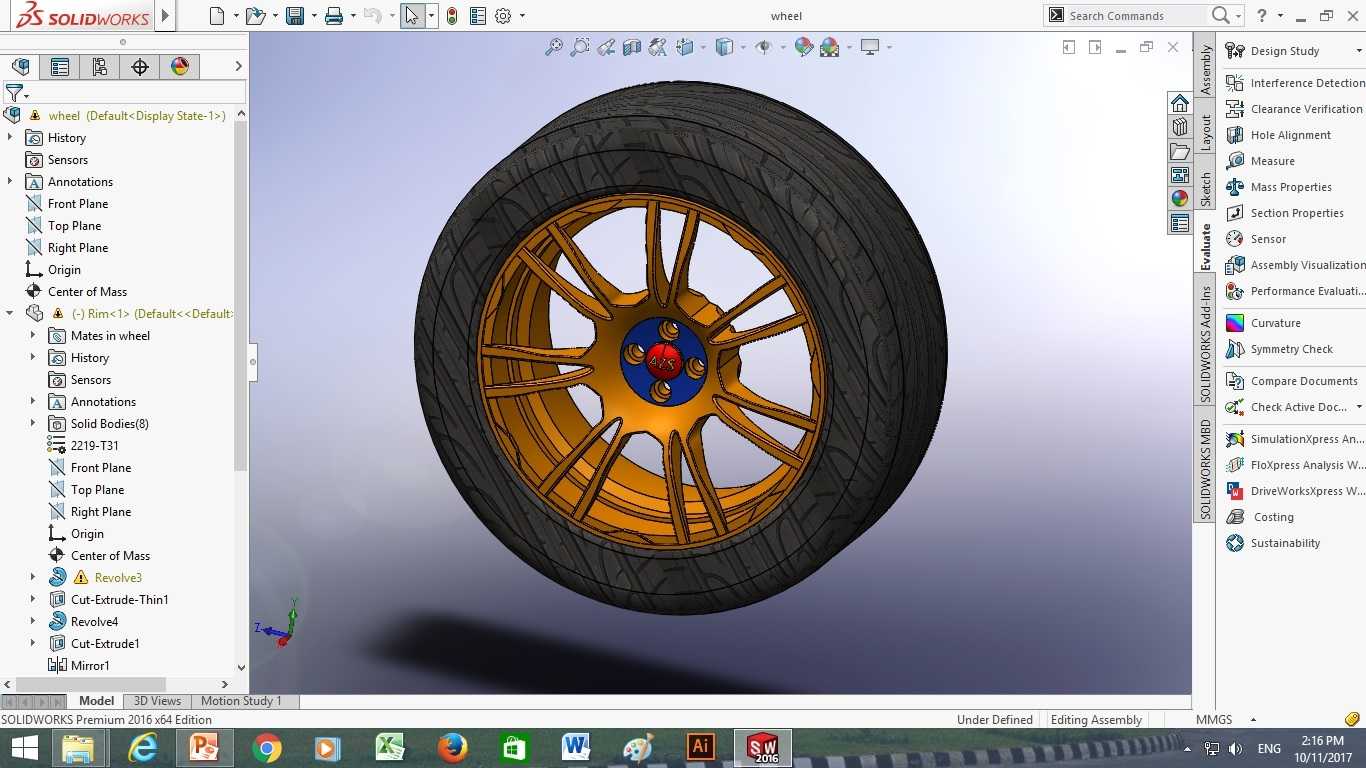
Task: Open the FeatureManager Design Tree tab
Action: 20,67
